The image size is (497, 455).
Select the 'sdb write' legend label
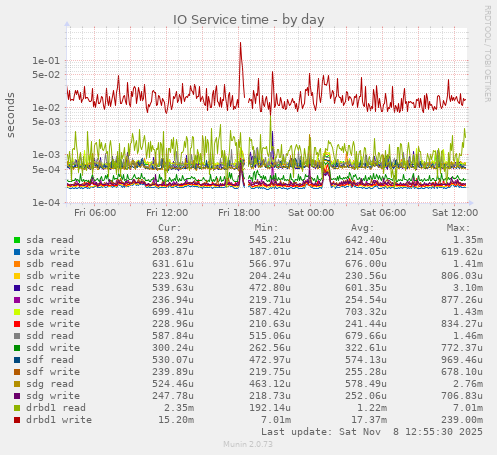click(x=53, y=276)
